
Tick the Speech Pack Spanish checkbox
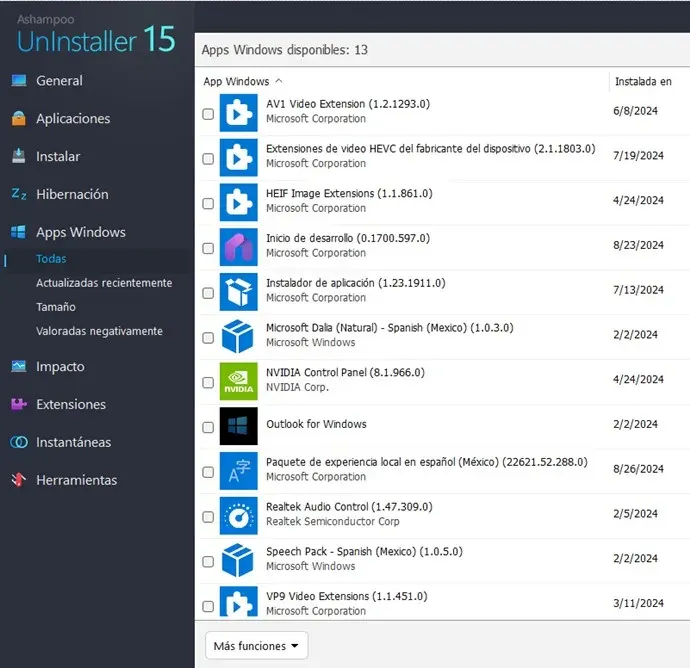coord(208,561)
